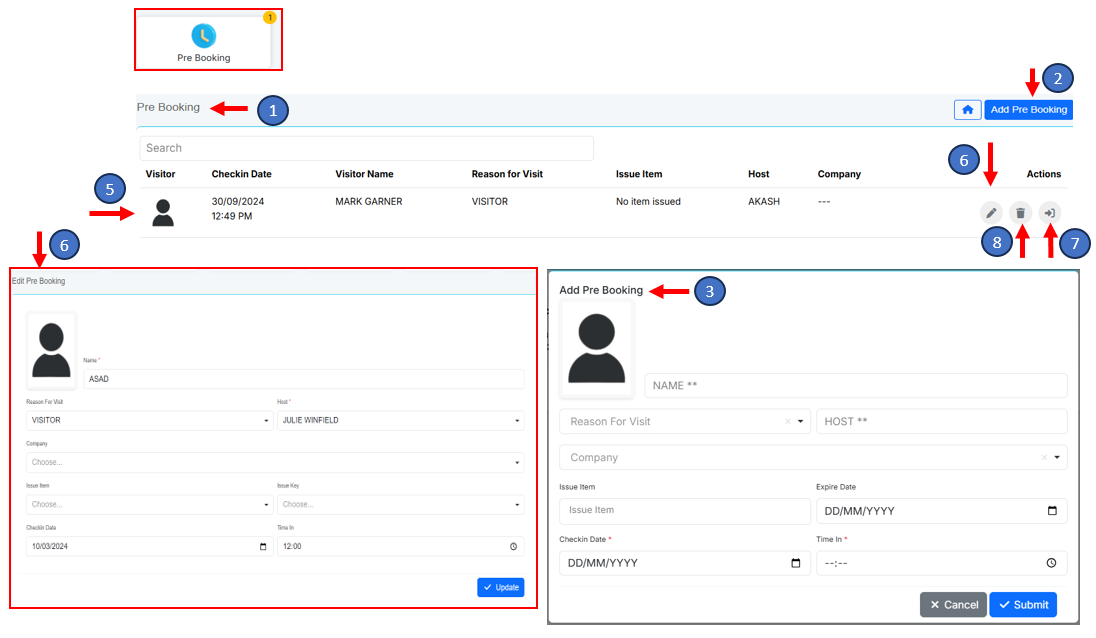Click the NAME input field in Add form
The height and width of the screenshot is (638, 1096).
855,386
